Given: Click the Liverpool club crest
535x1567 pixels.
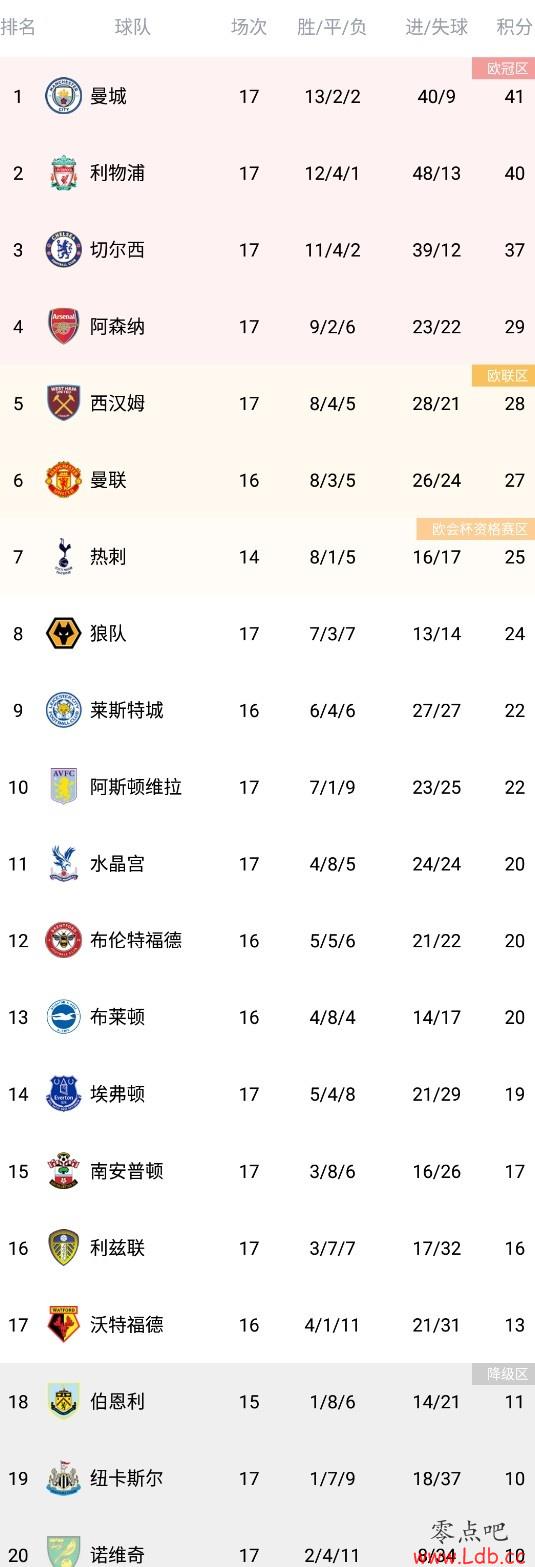Looking at the screenshot, I should (x=64, y=173).
